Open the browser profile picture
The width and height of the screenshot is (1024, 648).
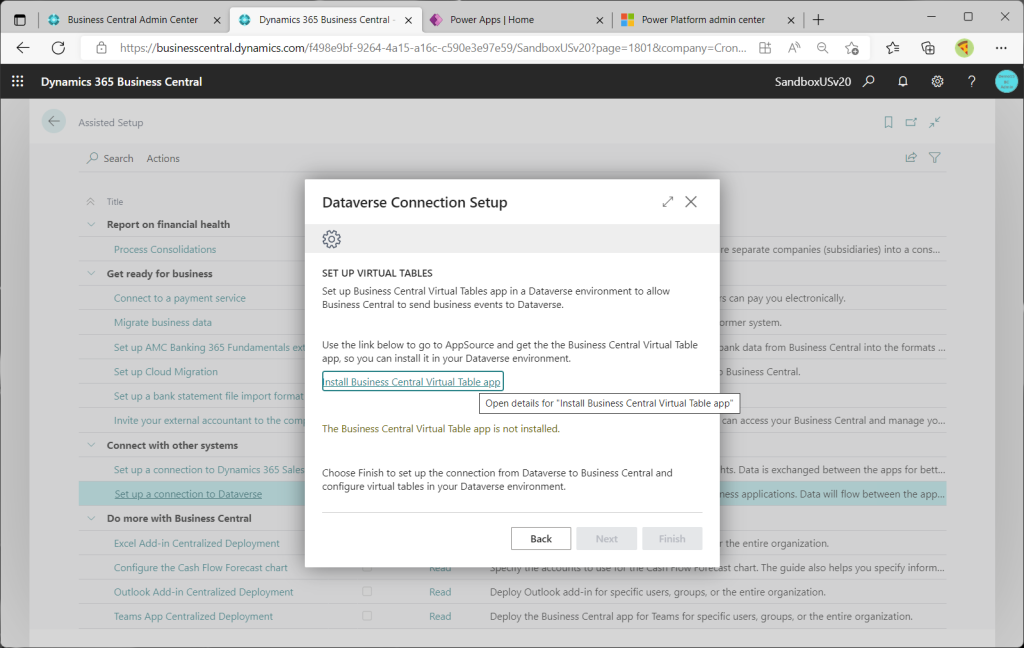[x=964, y=48]
